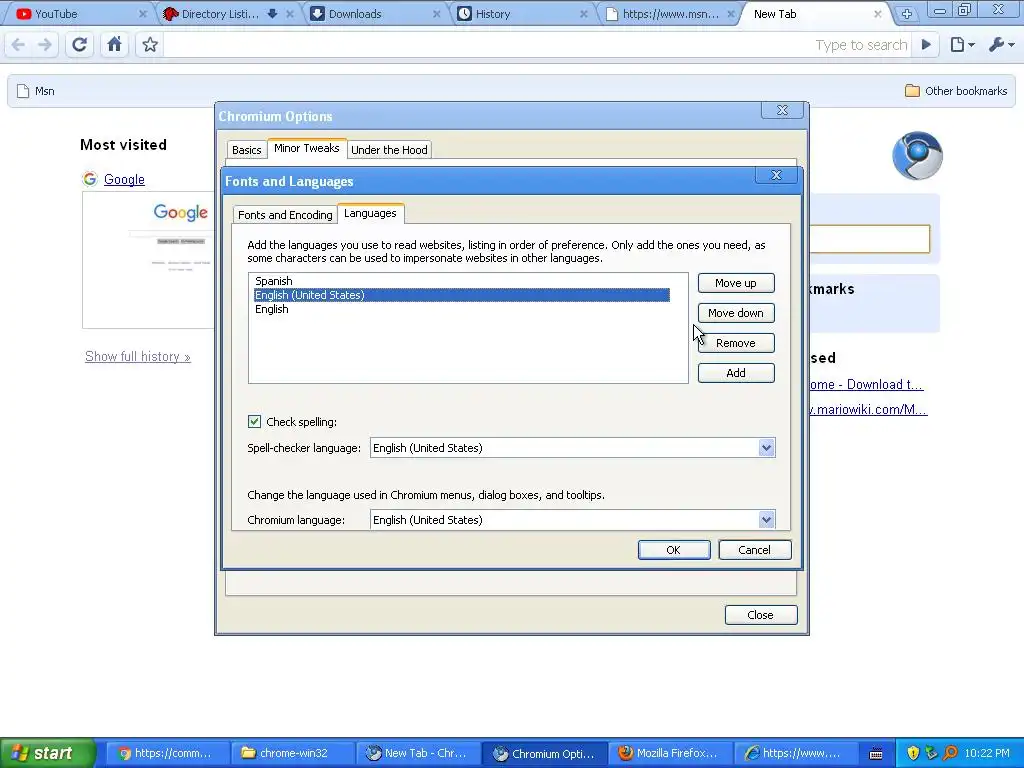Click the magnifier tray icon
The image size is (1024, 768).
950,753
